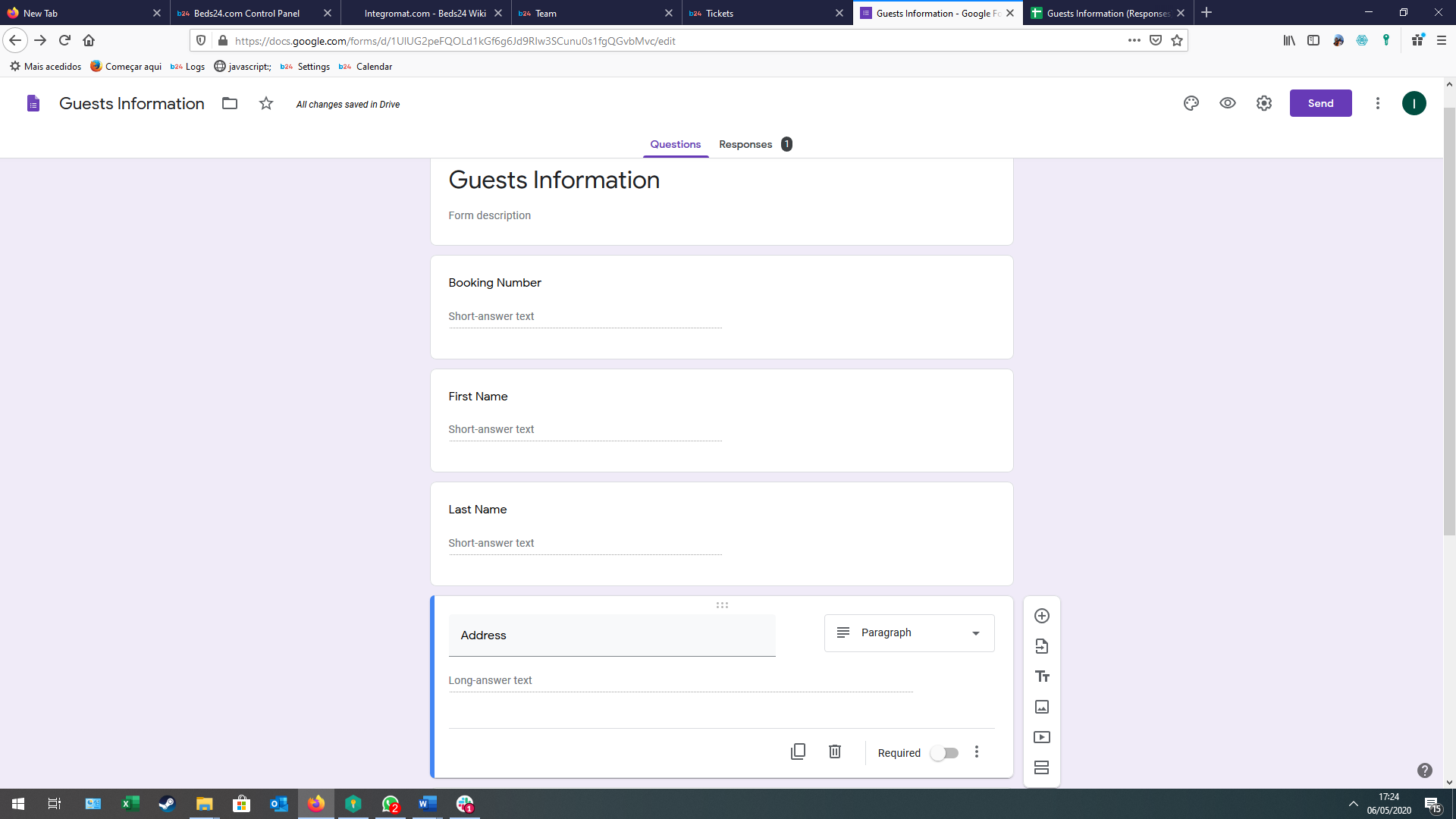Select the First Name question
This screenshot has width=1456, height=819.
click(721, 421)
